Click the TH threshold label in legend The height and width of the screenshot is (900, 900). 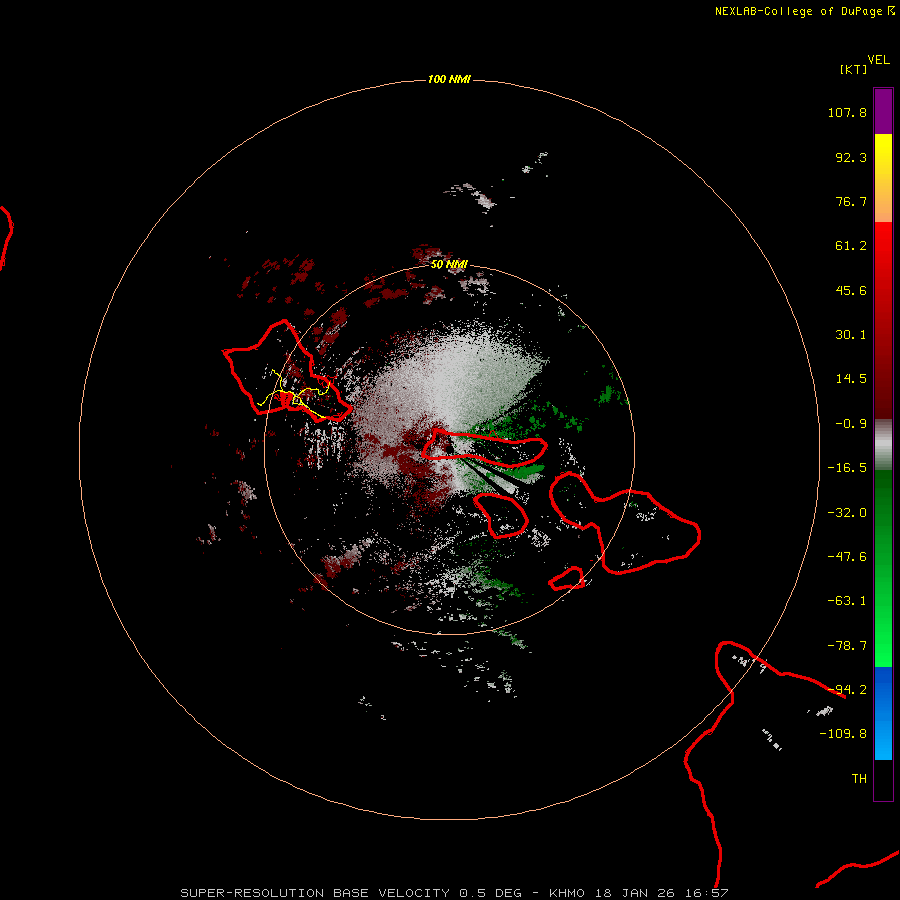[x=859, y=779]
